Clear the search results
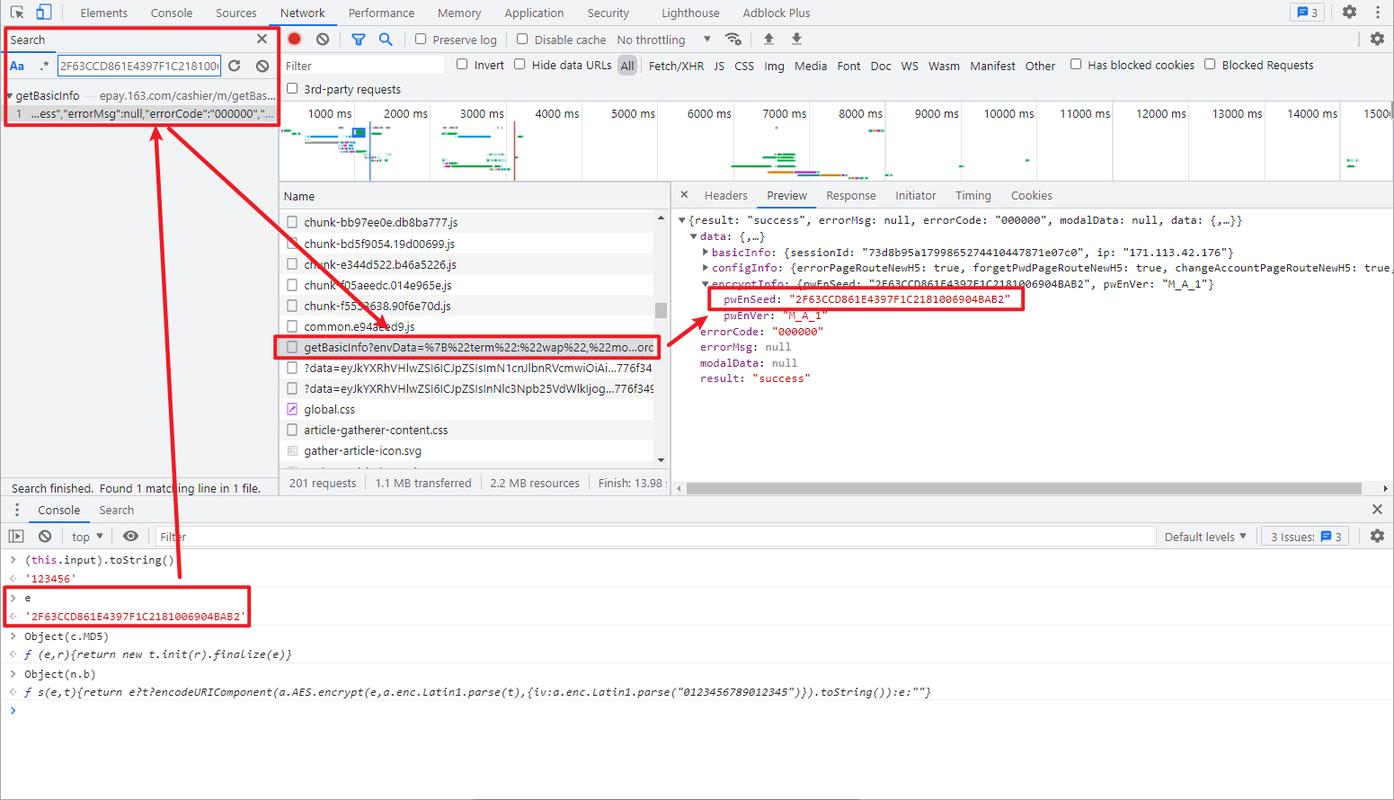 point(262,66)
